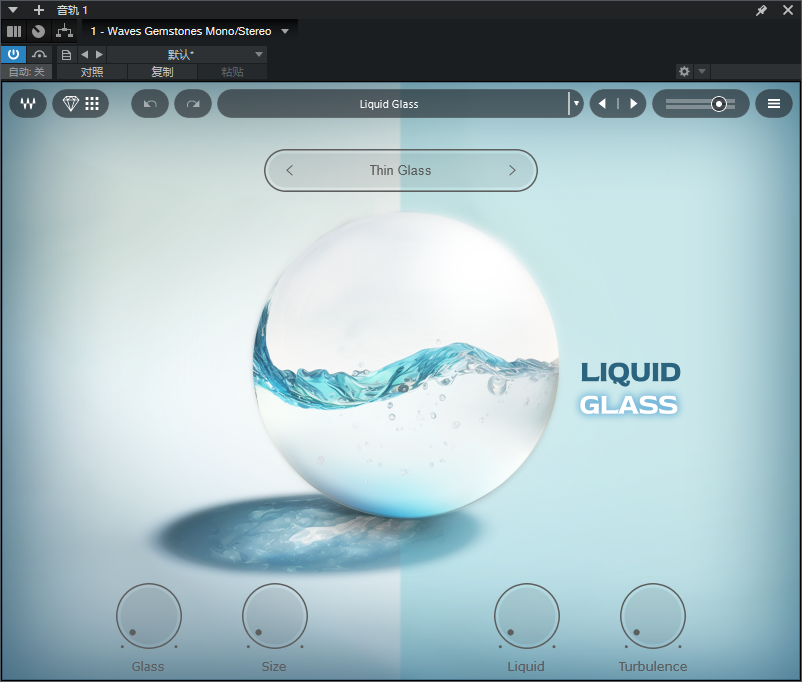Select previous style with left chevron
The height and width of the screenshot is (682, 802).
coord(289,170)
